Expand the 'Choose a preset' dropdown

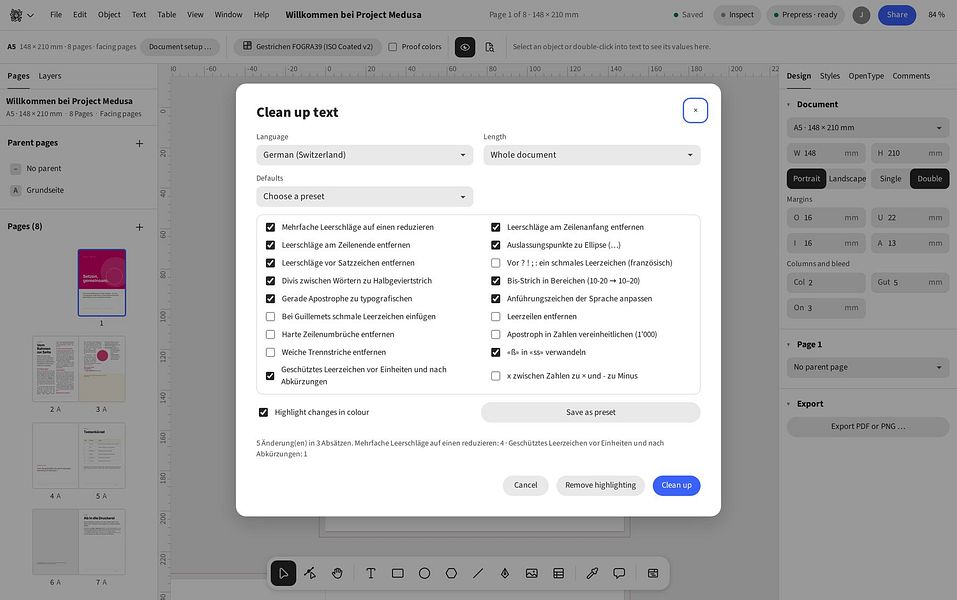pyautogui.click(x=364, y=197)
